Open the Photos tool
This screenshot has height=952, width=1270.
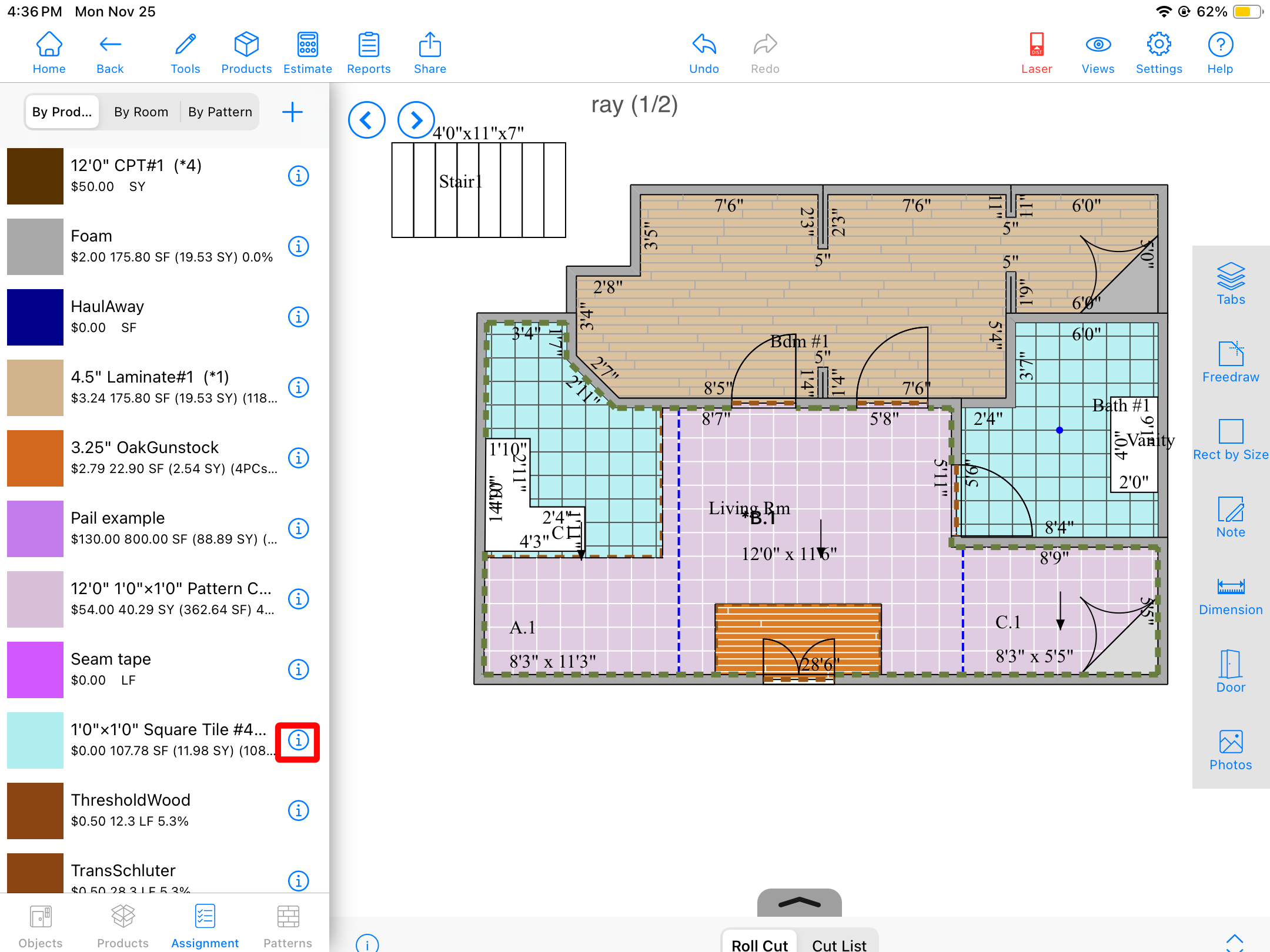coord(1230,750)
